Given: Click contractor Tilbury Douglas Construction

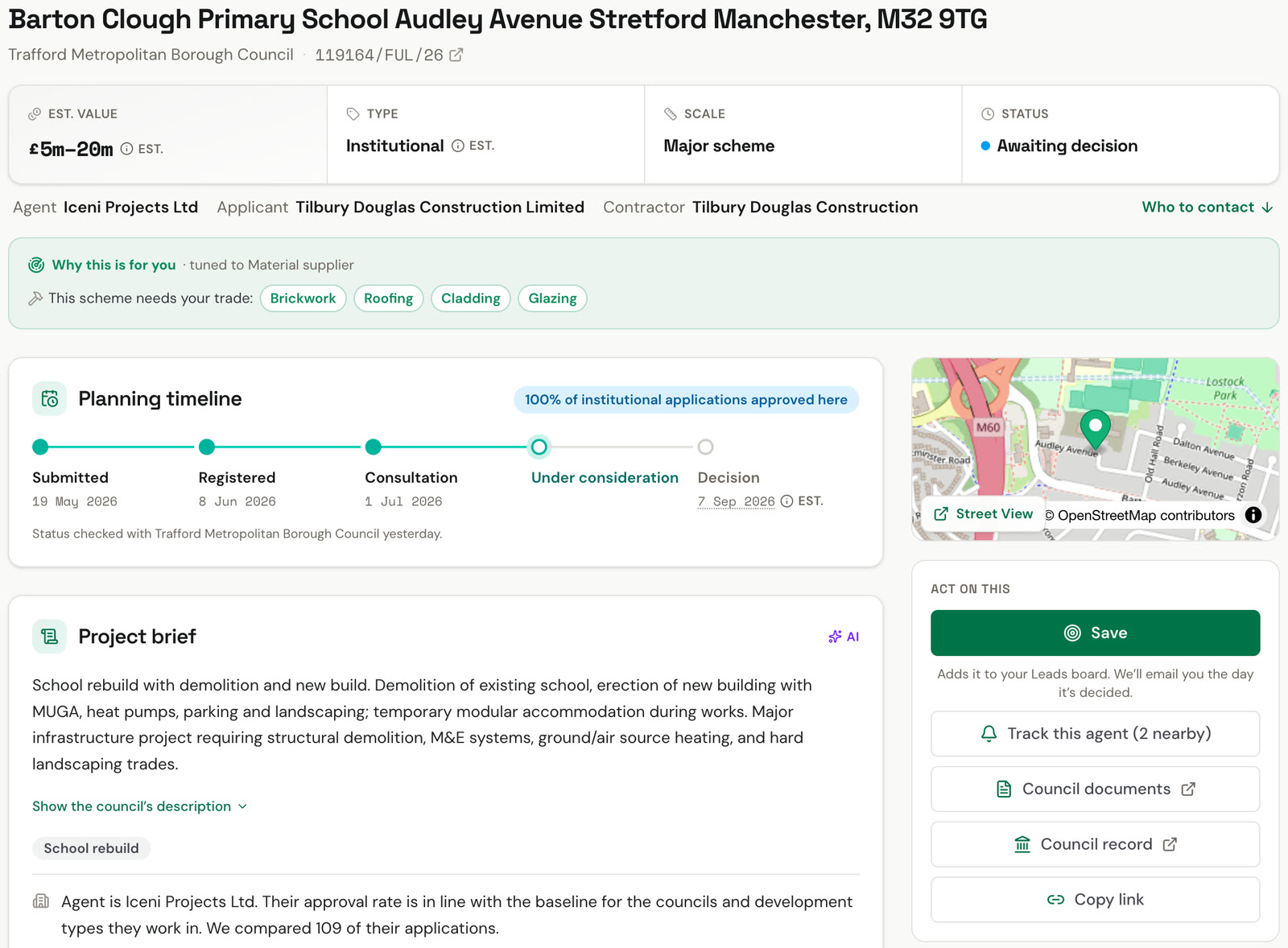Looking at the screenshot, I should 805,207.
